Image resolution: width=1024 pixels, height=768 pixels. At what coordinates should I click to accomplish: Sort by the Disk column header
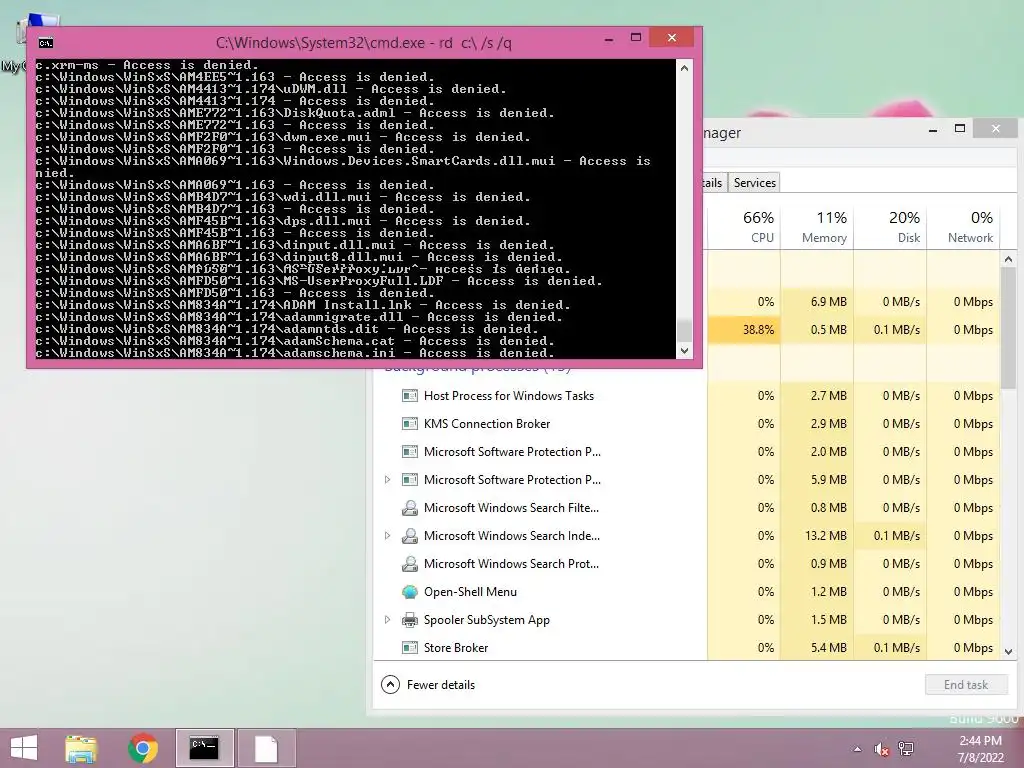coord(890,227)
